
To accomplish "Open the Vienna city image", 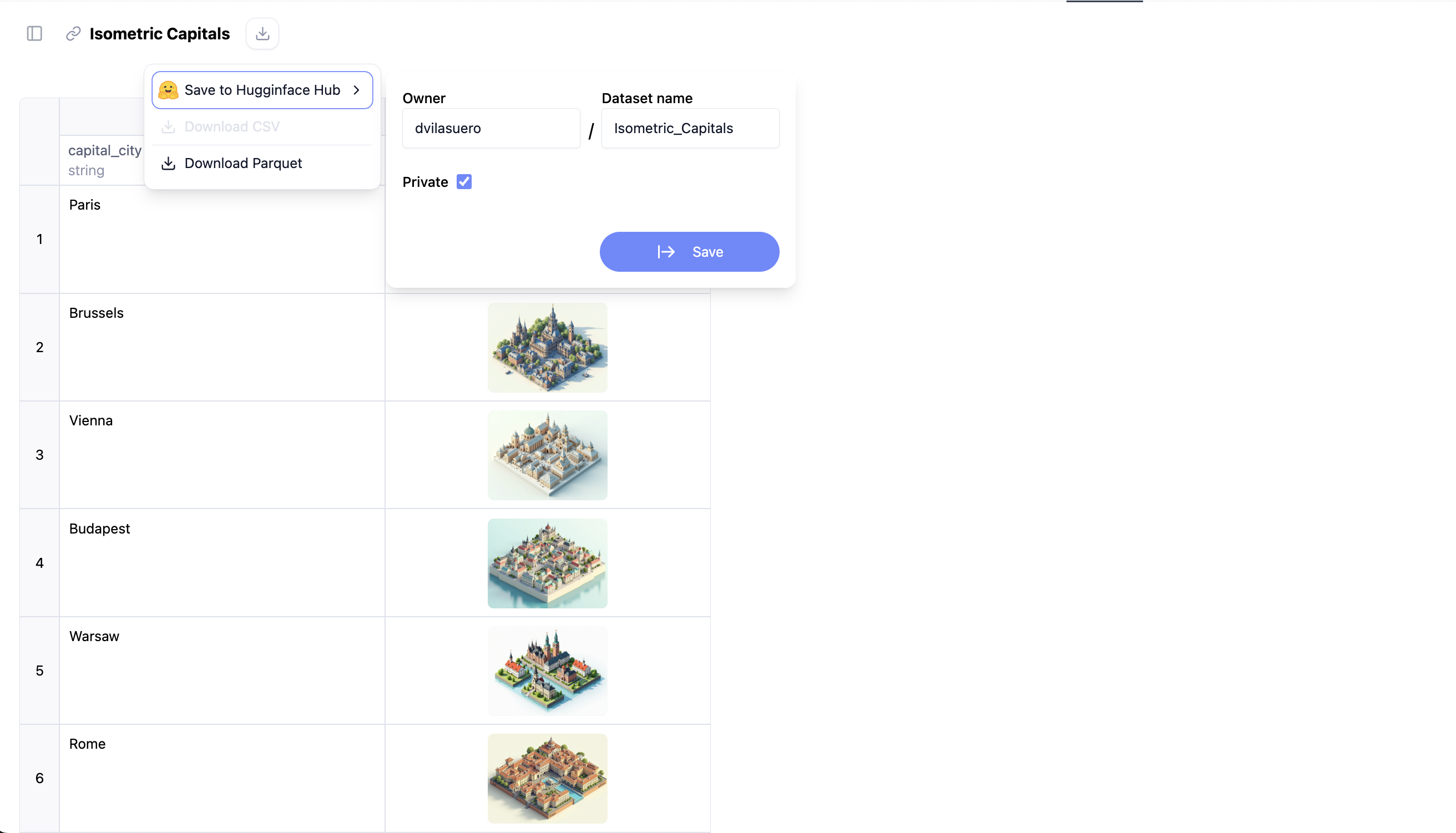I will [x=547, y=455].
